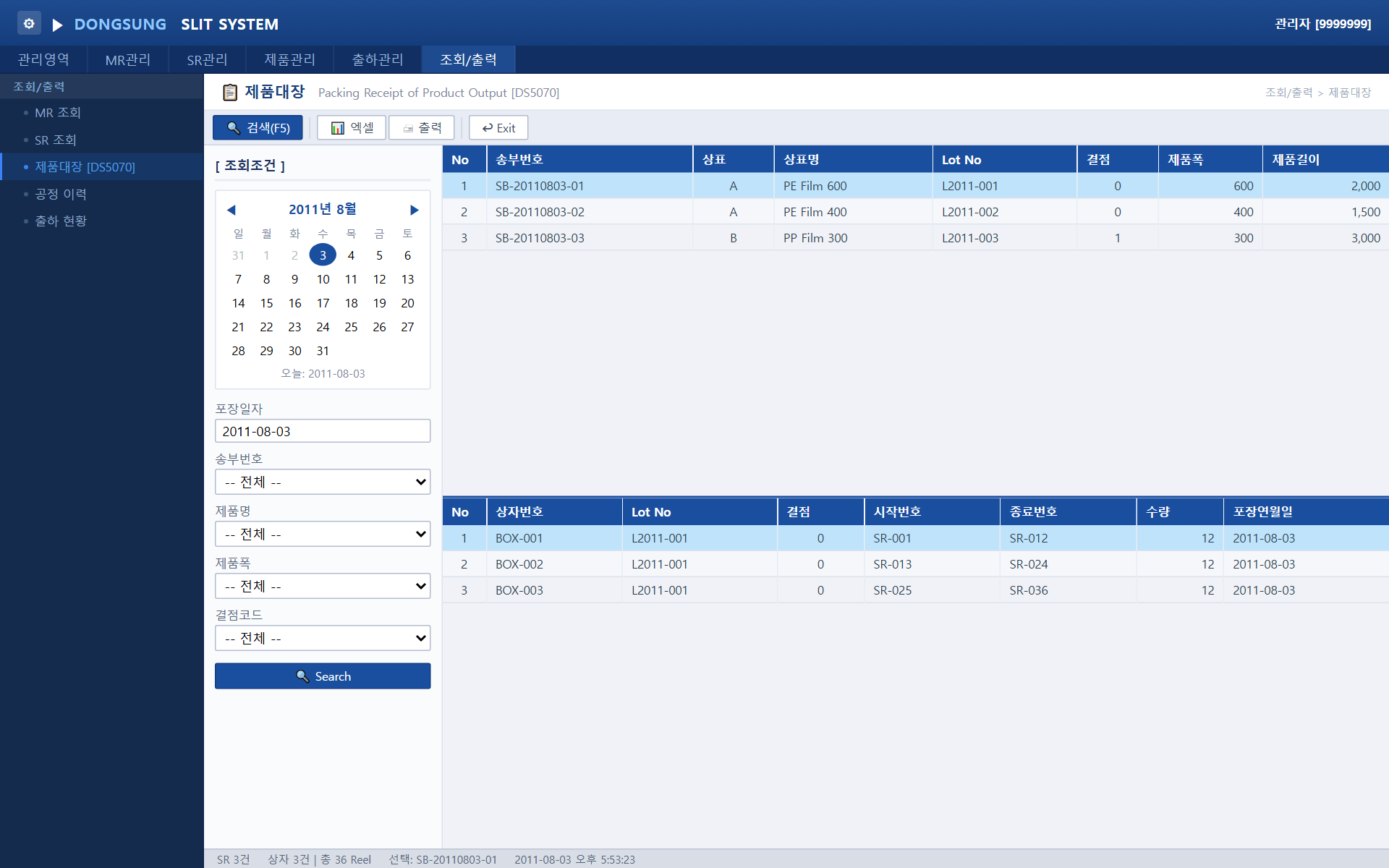This screenshot has width=1389, height=868.
Task: Click the 상표명 column header
Action: (854, 160)
